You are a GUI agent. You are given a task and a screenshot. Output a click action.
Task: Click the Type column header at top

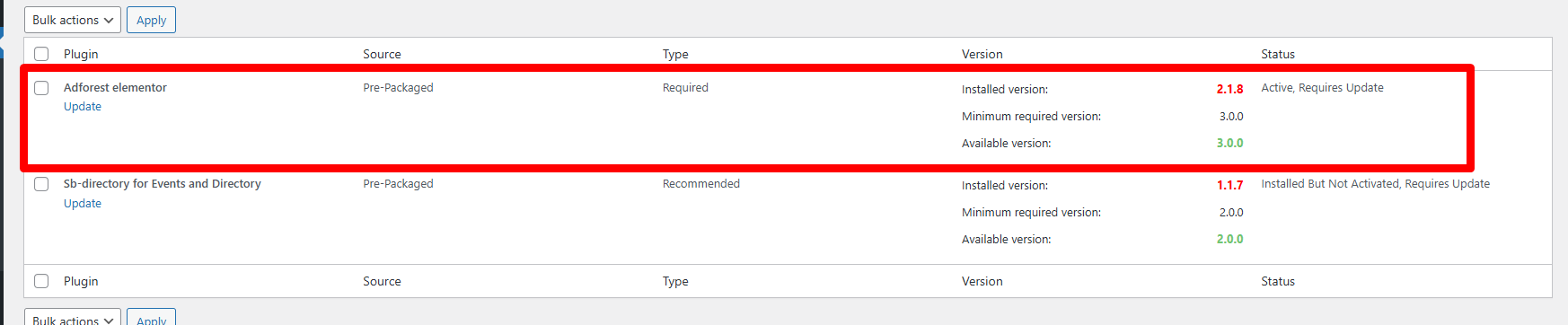click(x=675, y=54)
